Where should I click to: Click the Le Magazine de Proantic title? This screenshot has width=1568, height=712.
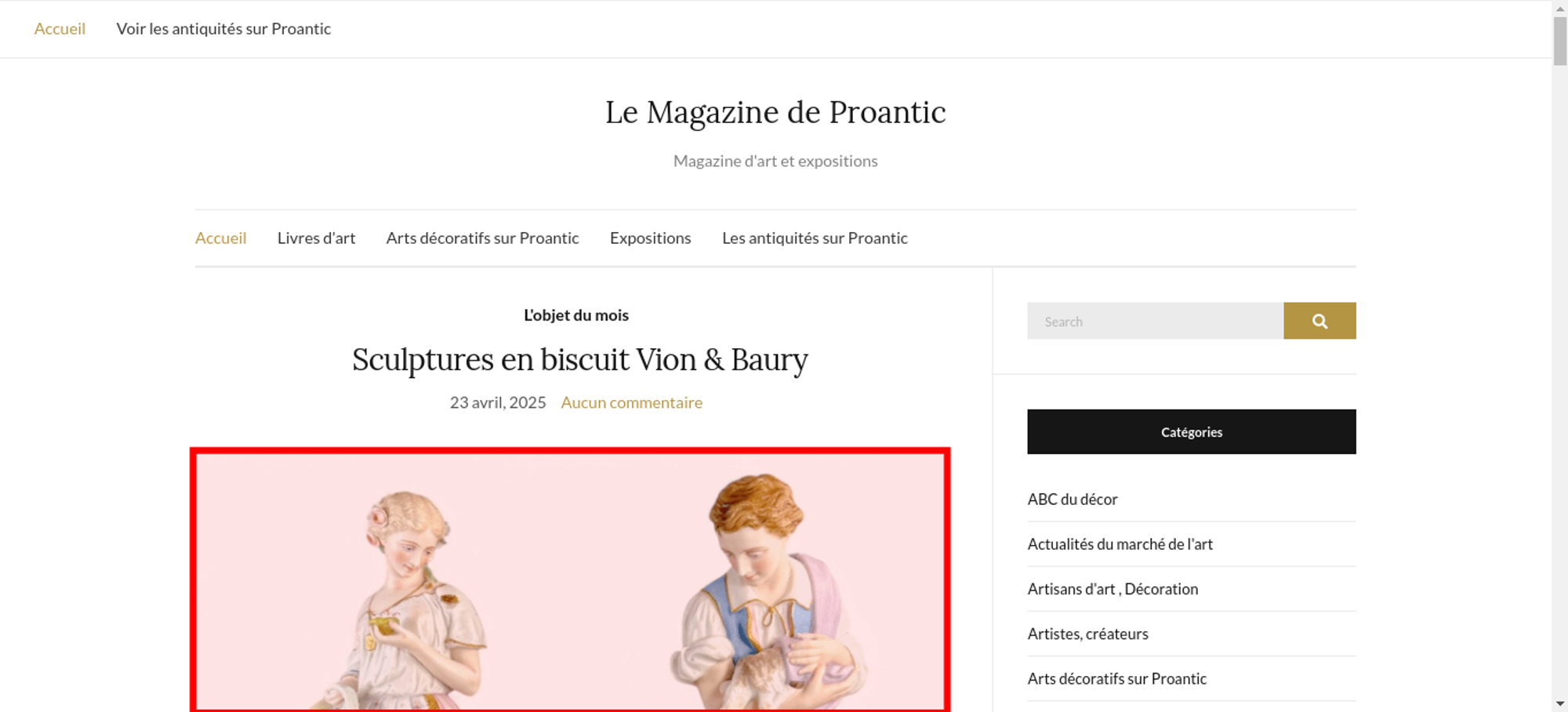click(775, 112)
